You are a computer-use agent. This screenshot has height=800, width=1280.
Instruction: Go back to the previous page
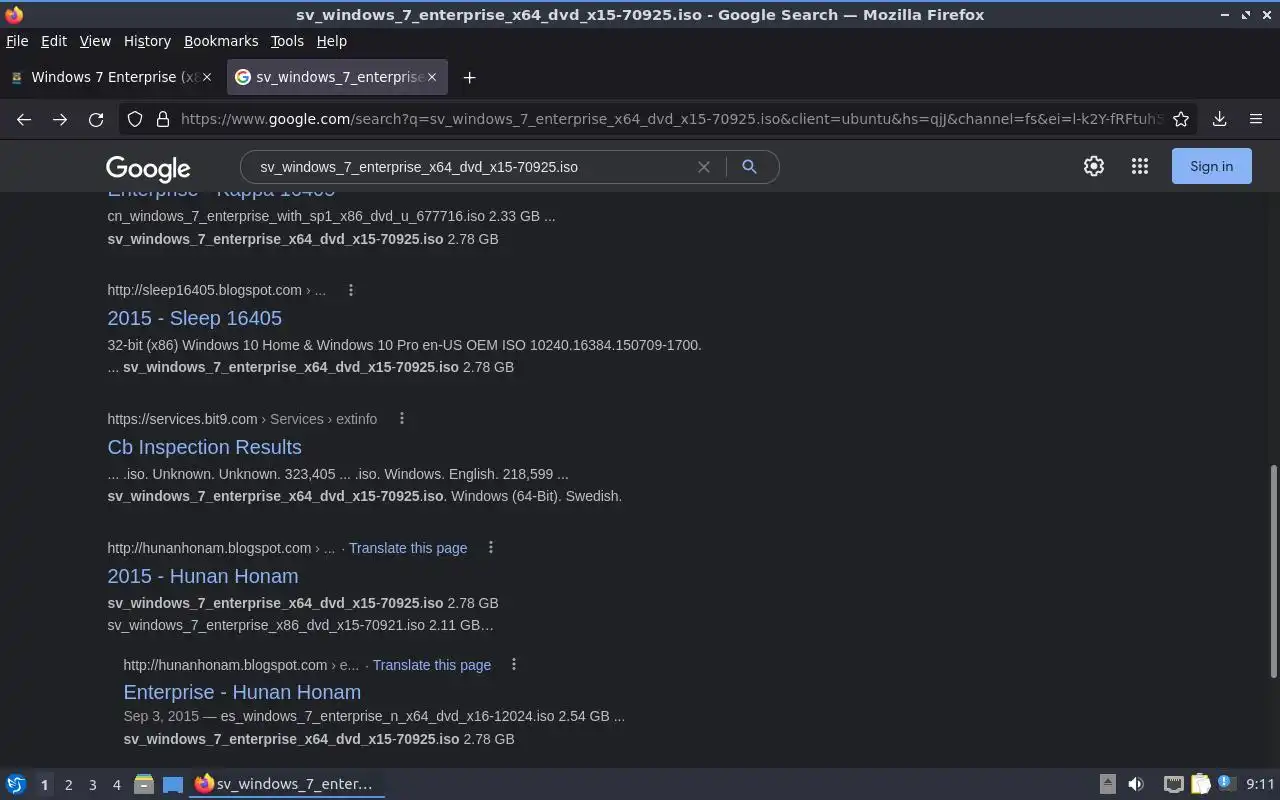point(24,119)
